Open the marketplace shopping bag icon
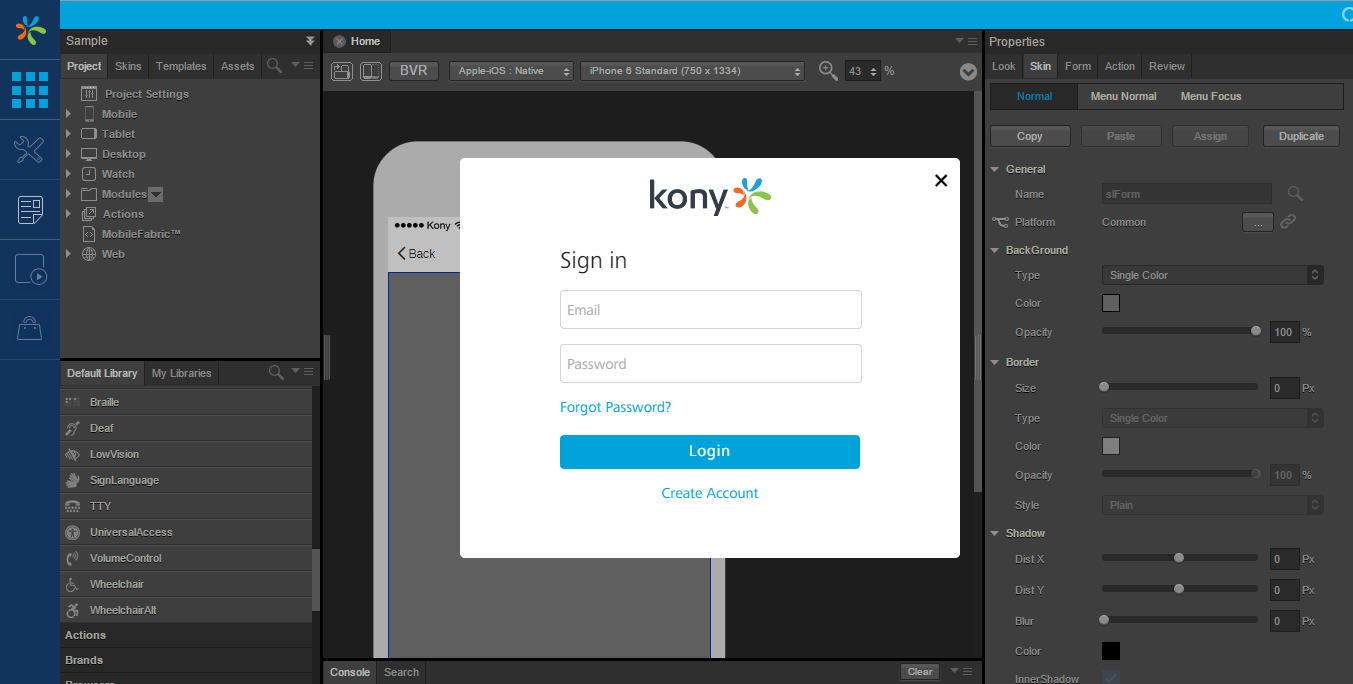The image size is (1353, 684). click(x=30, y=327)
